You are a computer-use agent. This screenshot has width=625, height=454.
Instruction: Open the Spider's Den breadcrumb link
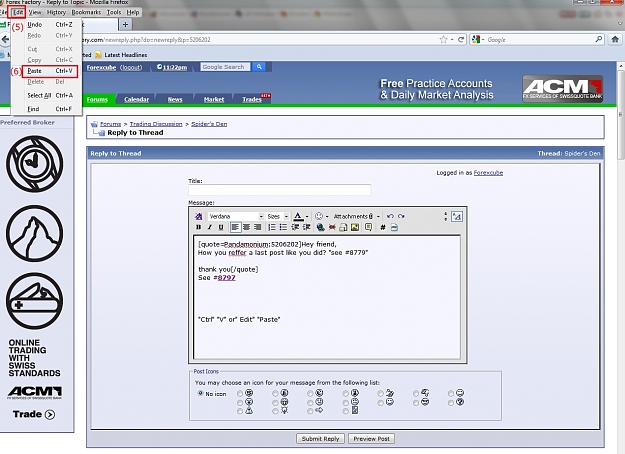coord(209,124)
